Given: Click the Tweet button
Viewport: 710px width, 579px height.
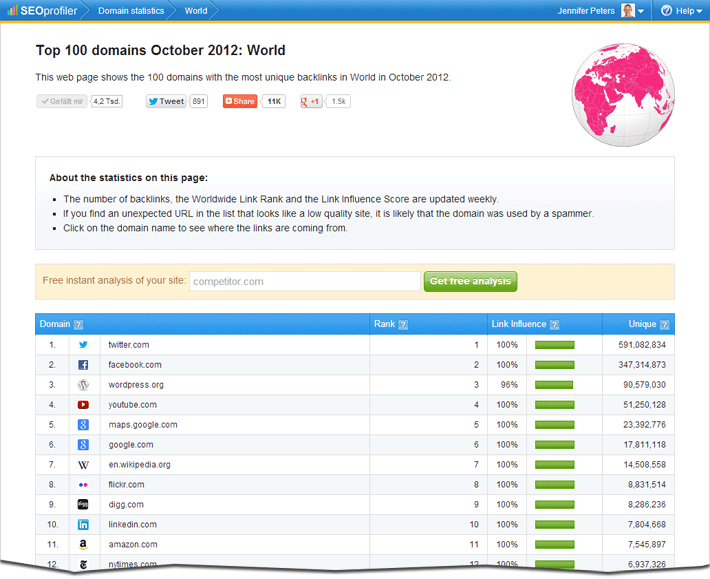Looking at the screenshot, I should point(166,101).
